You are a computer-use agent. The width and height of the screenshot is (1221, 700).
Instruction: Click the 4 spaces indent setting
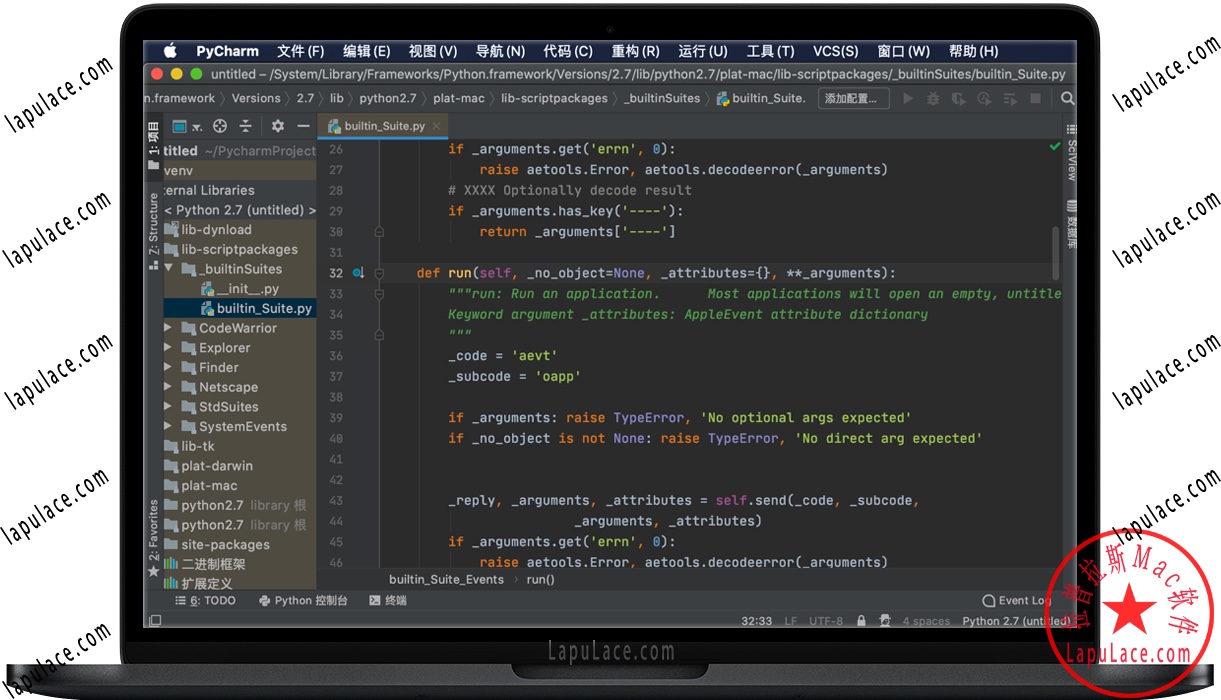pyautogui.click(x=927, y=621)
